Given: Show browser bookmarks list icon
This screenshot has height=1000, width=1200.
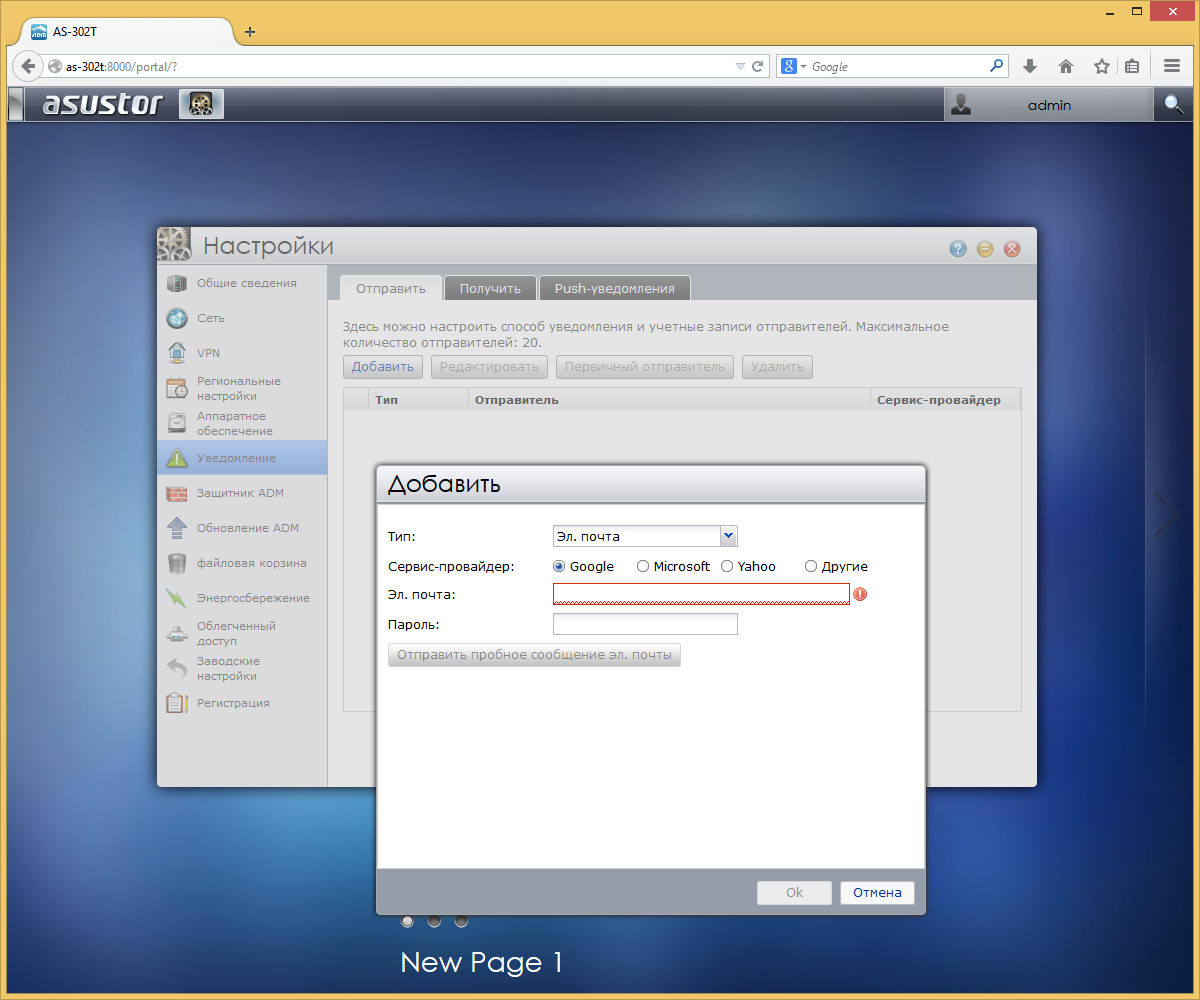Looking at the screenshot, I should click(1132, 66).
